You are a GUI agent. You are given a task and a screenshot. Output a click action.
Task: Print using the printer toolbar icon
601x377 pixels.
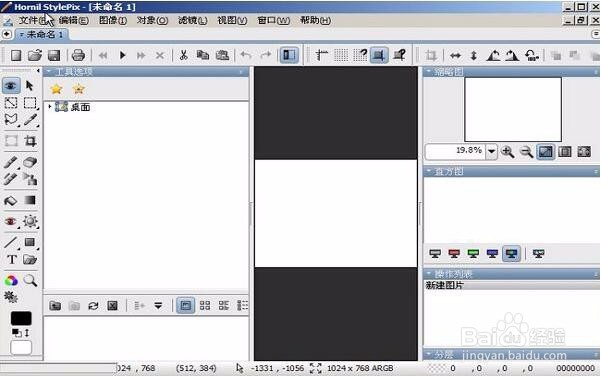78,56
